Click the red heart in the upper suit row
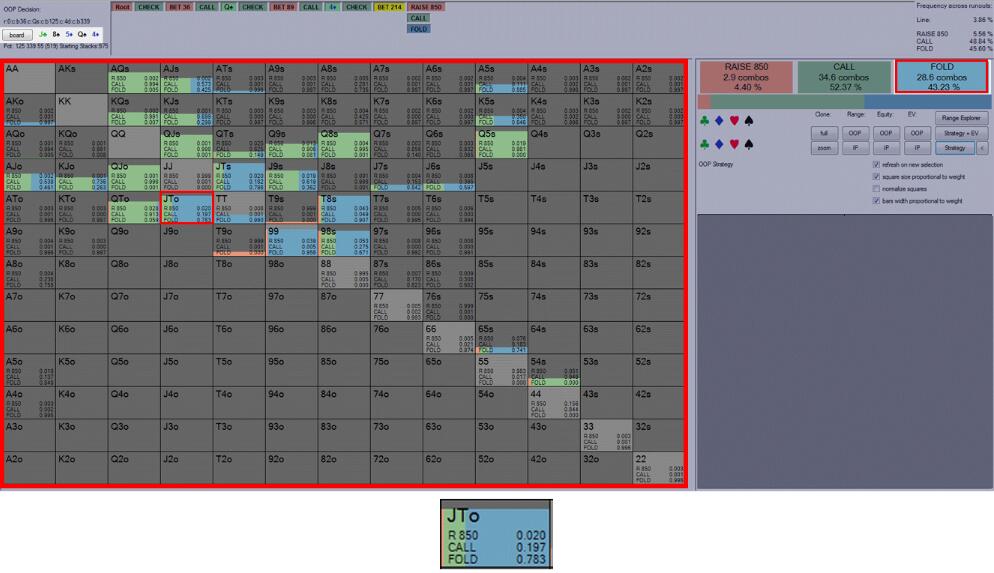The width and height of the screenshot is (994, 573). point(734,120)
